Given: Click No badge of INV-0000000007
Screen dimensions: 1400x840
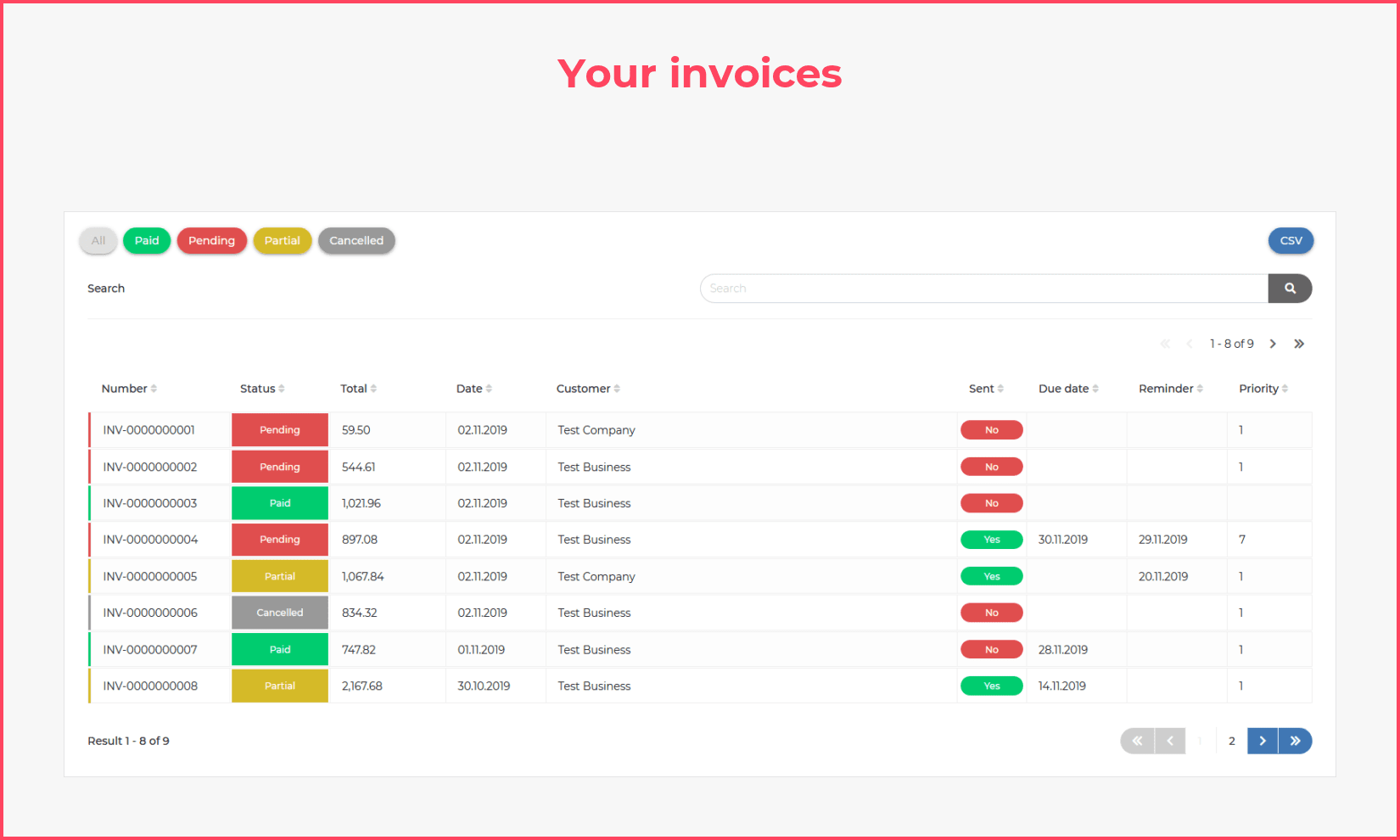Looking at the screenshot, I should [x=991, y=650].
